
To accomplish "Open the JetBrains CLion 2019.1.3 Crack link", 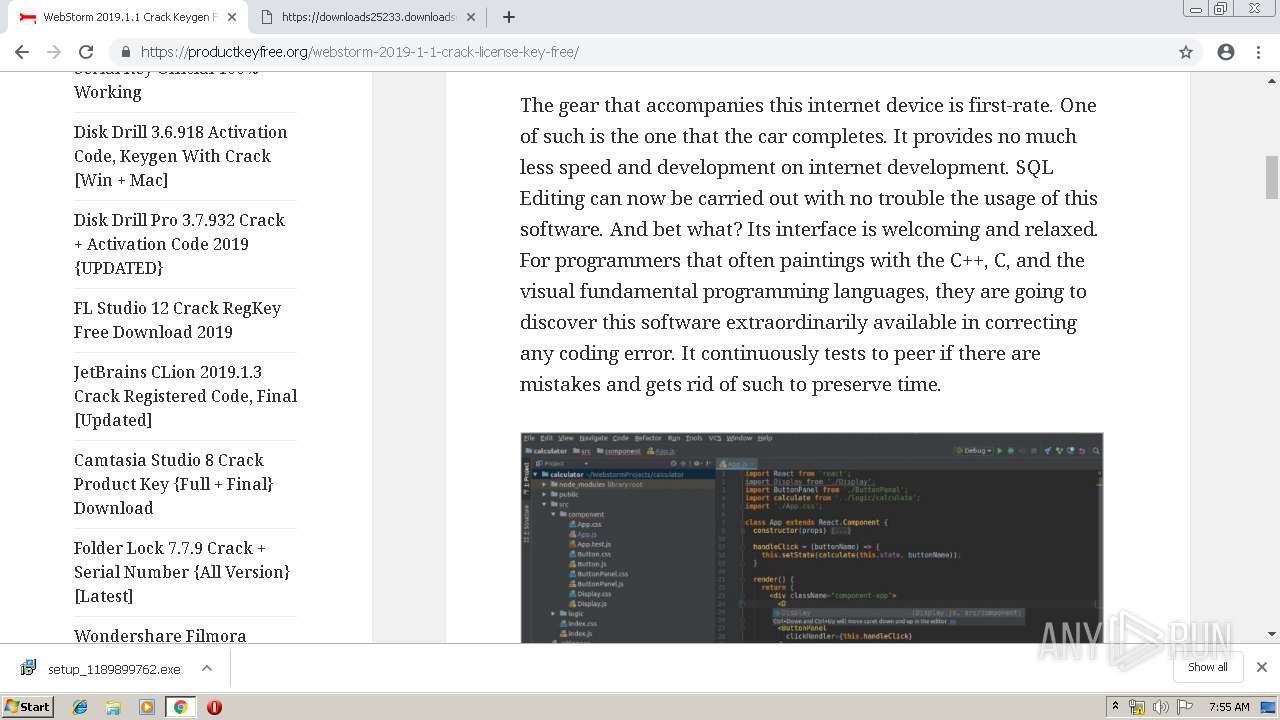I will click(x=185, y=396).
